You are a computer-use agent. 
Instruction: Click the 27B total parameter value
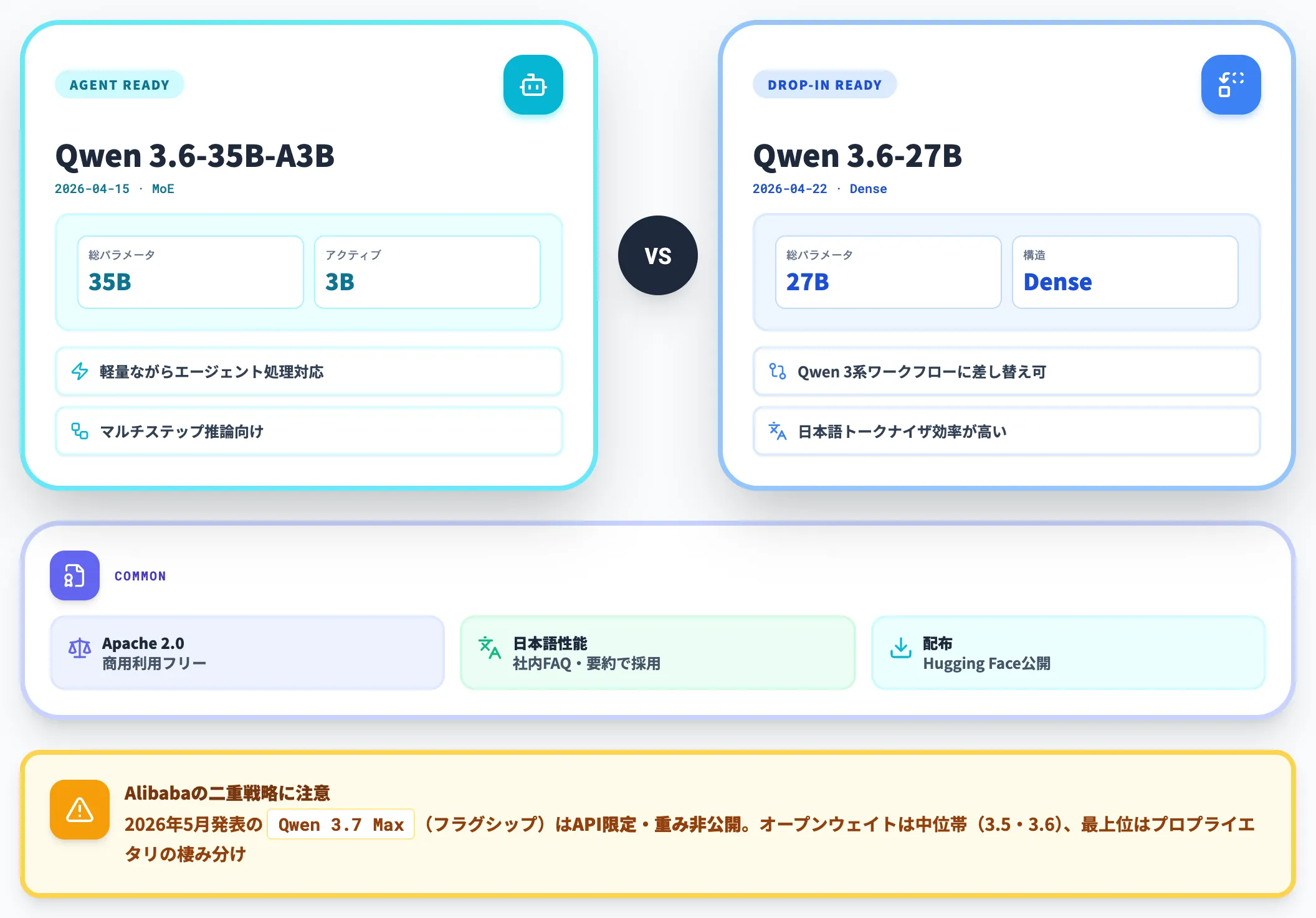[808, 282]
